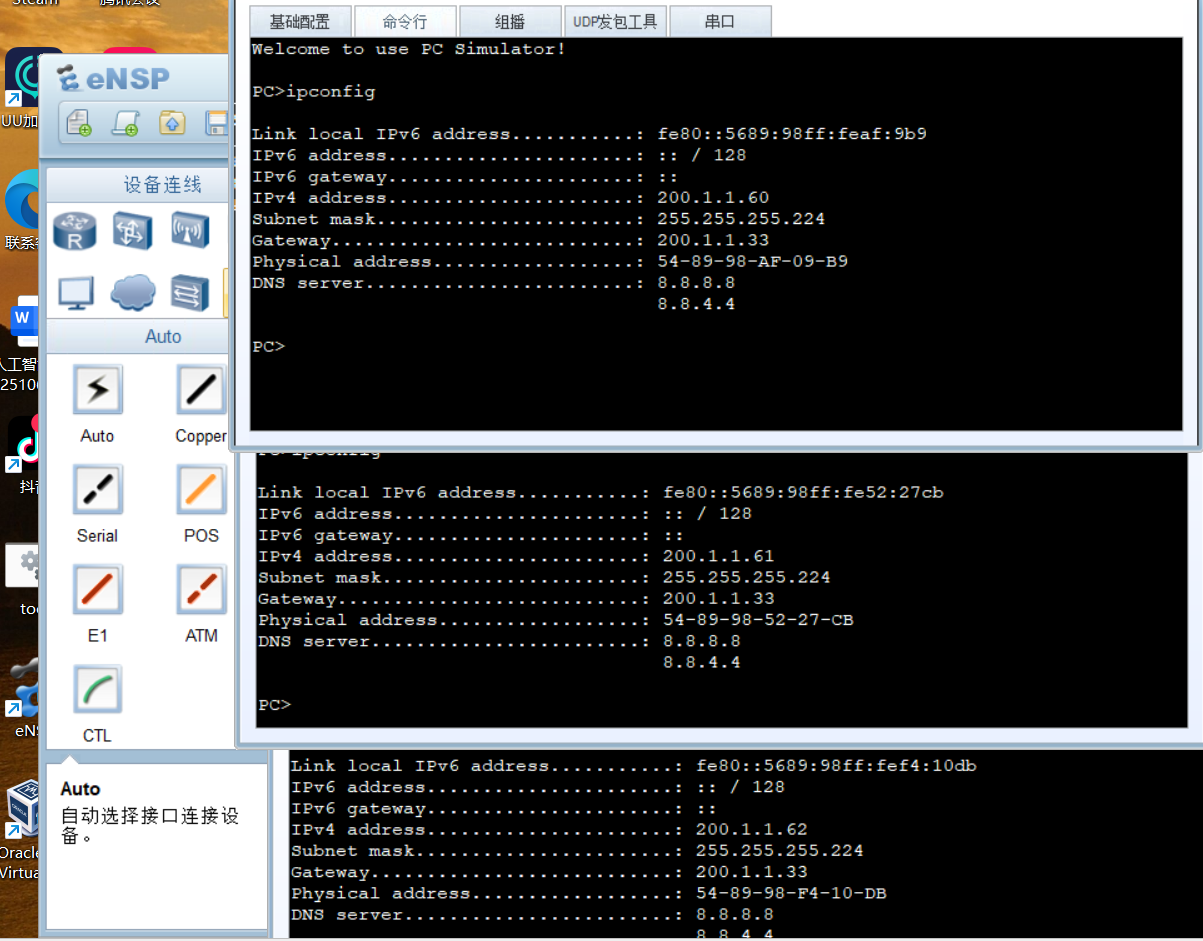1203x941 pixels.
Task: Switch to the 基础配置 tab
Action: [299, 21]
